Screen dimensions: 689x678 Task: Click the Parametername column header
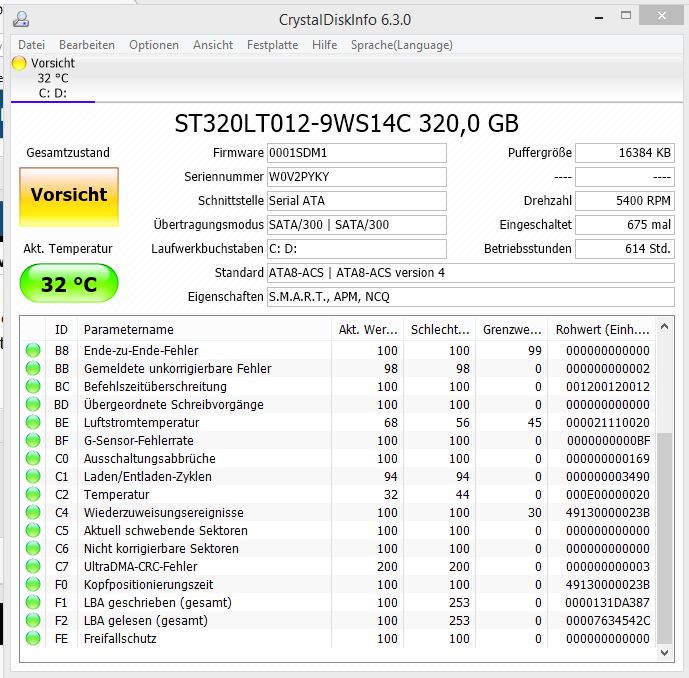(204, 330)
